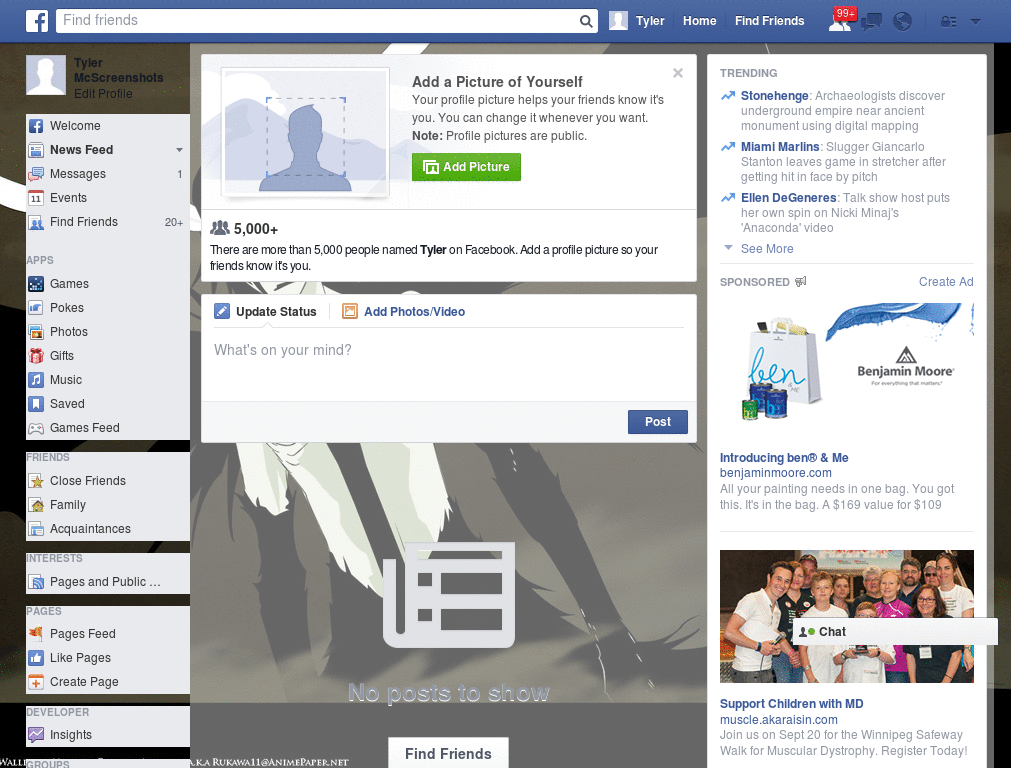This screenshot has height=768, width=1024.
Task: Dismiss the Add a Picture of Yourself card
Action: pyautogui.click(x=678, y=72)
